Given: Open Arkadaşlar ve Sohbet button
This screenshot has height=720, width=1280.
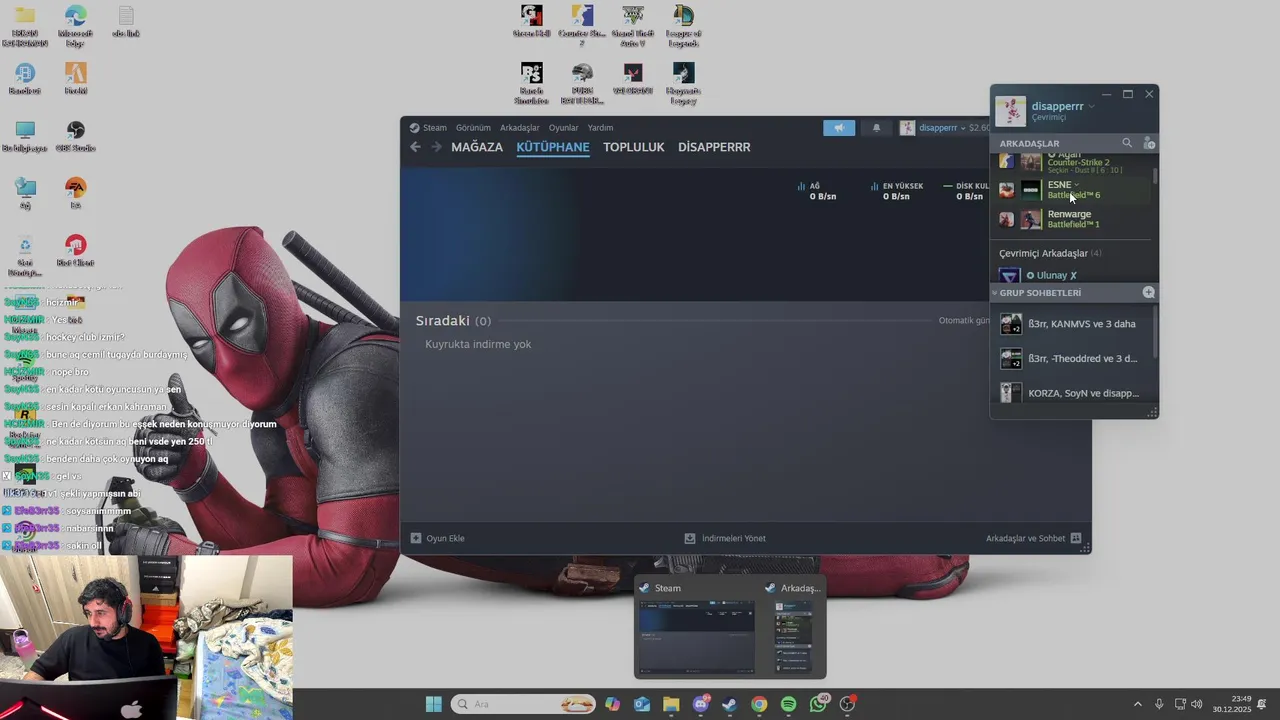Looking at the screenshot, I should (x=1034, y=538).
